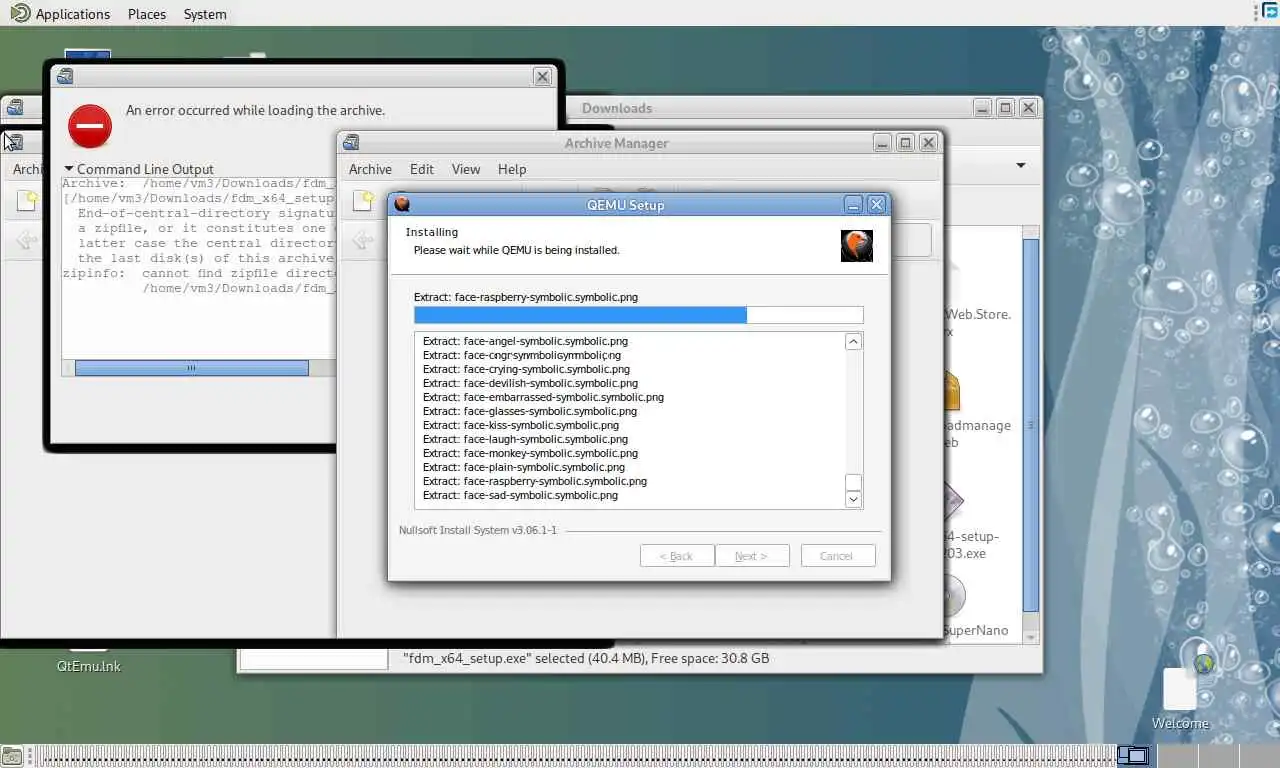The height and width of the screenshot is (768, 1280).
Task: Select the 'face-crying-symbolic' log row
Action: pyautogui.click(x=526, y=369)
